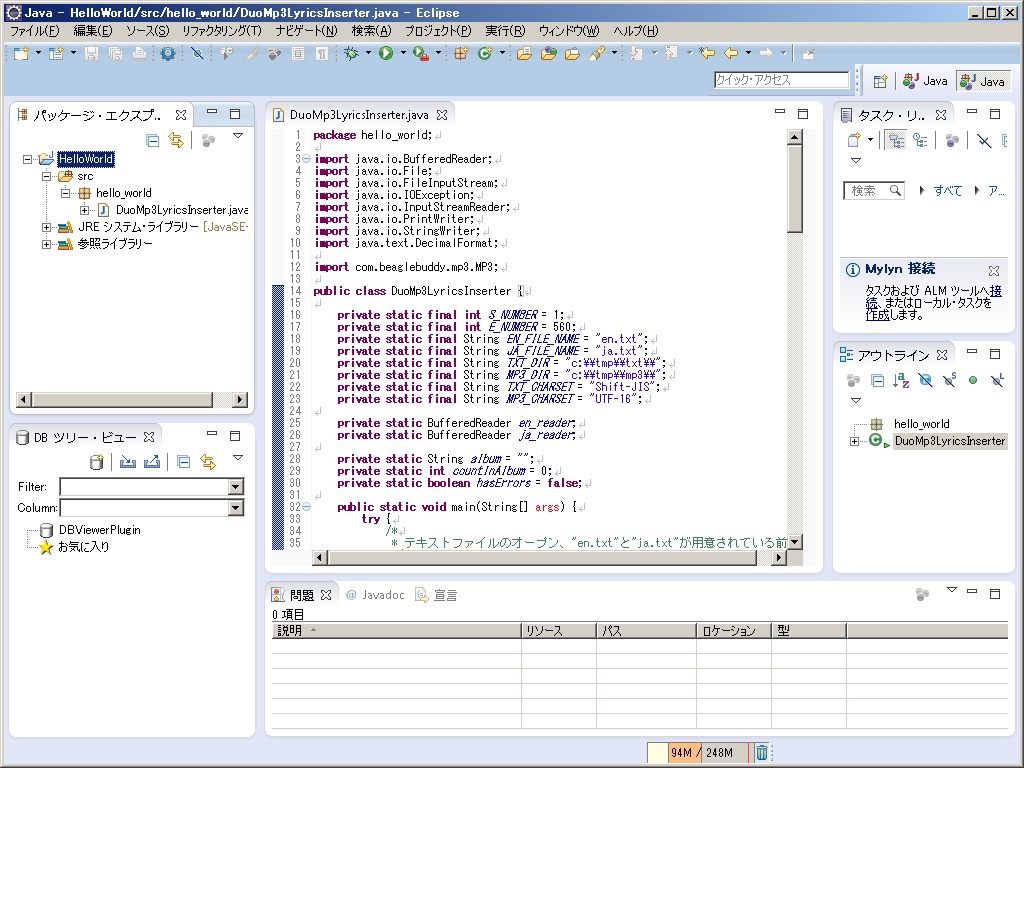This screenshot has height=900, width=1024.
Task: Select DBViewerPlugin tree item
Action: (99, 530)
